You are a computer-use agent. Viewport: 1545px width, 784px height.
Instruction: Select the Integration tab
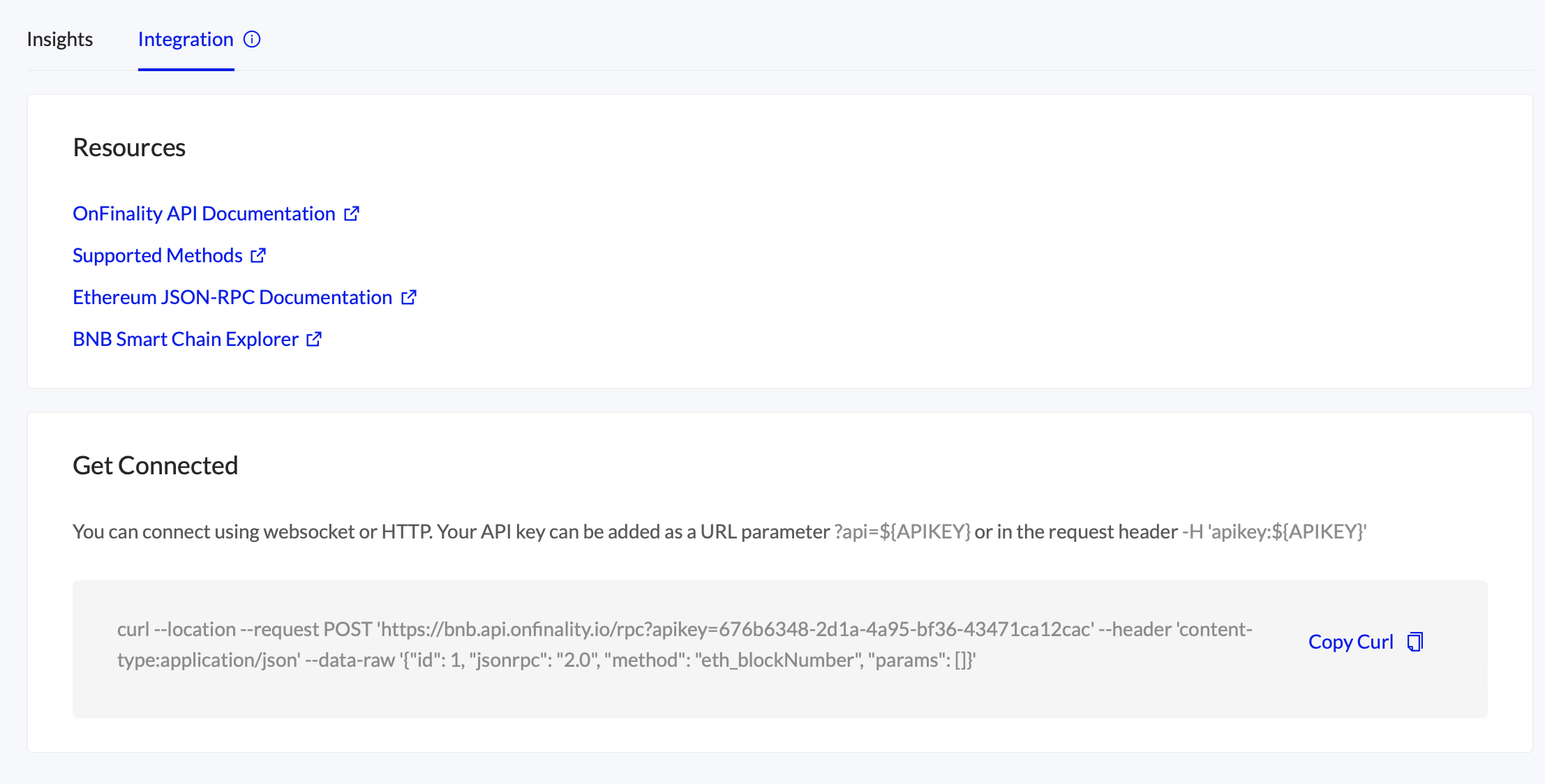tap(186, 40)
